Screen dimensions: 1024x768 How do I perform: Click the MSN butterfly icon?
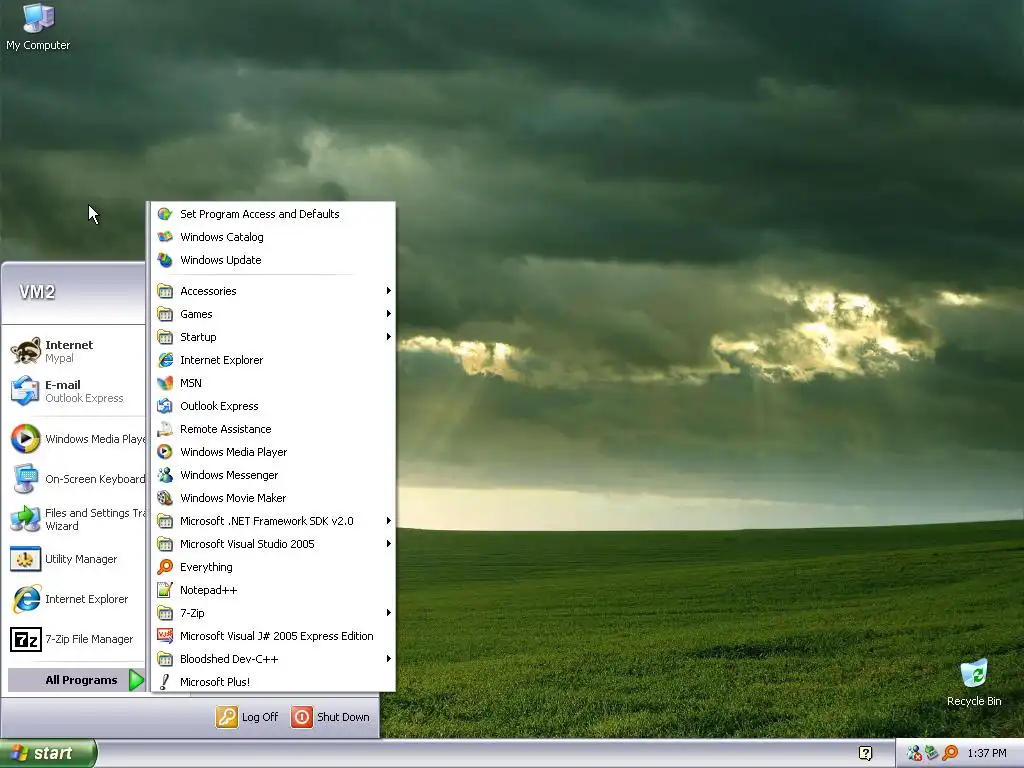pyautogui.click(x=165, y=383)
